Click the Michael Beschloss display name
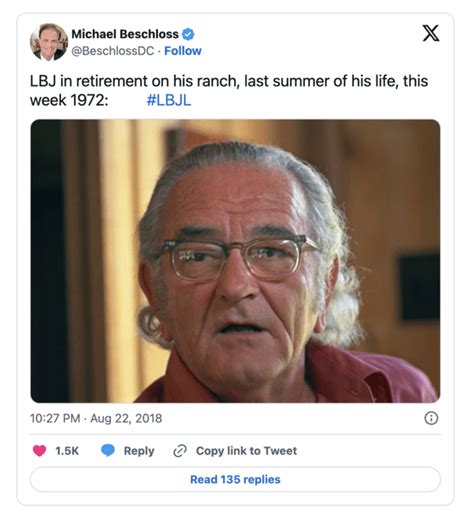Screen dimensions: 474x524 point(125,34)
